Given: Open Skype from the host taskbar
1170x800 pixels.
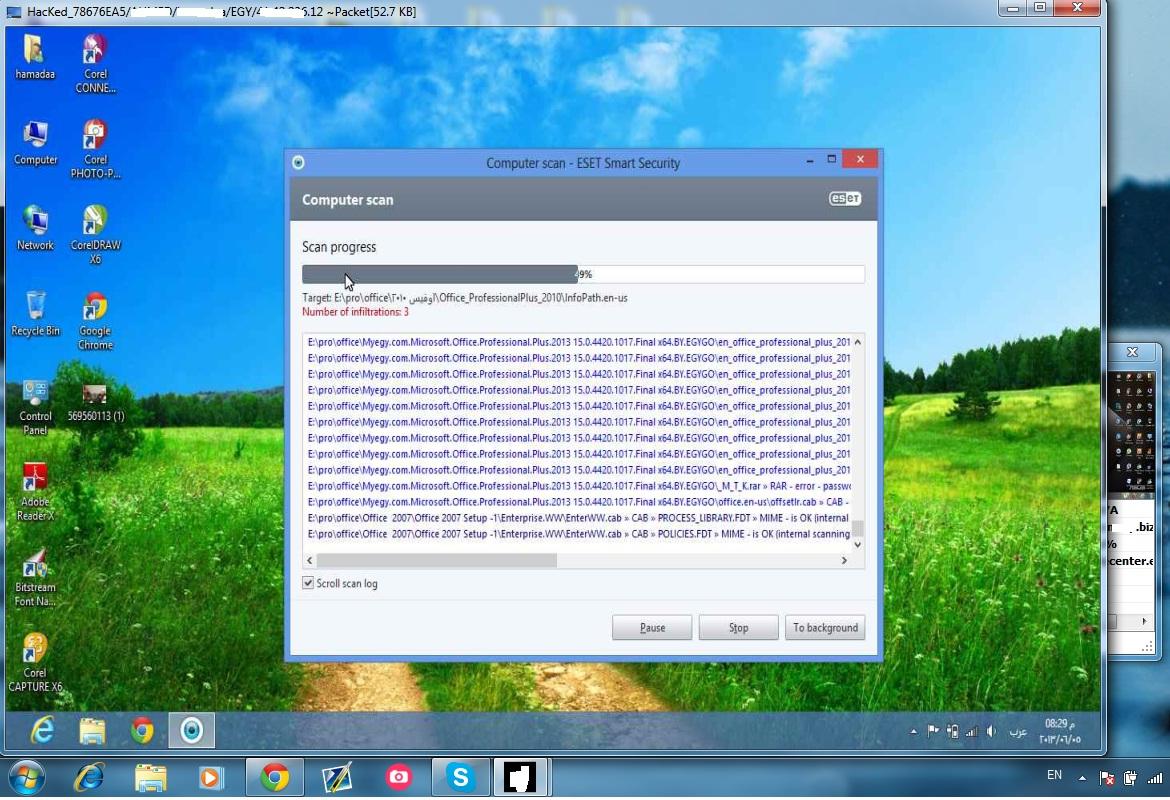Looking at the screenshot, I should click(460, 778).
